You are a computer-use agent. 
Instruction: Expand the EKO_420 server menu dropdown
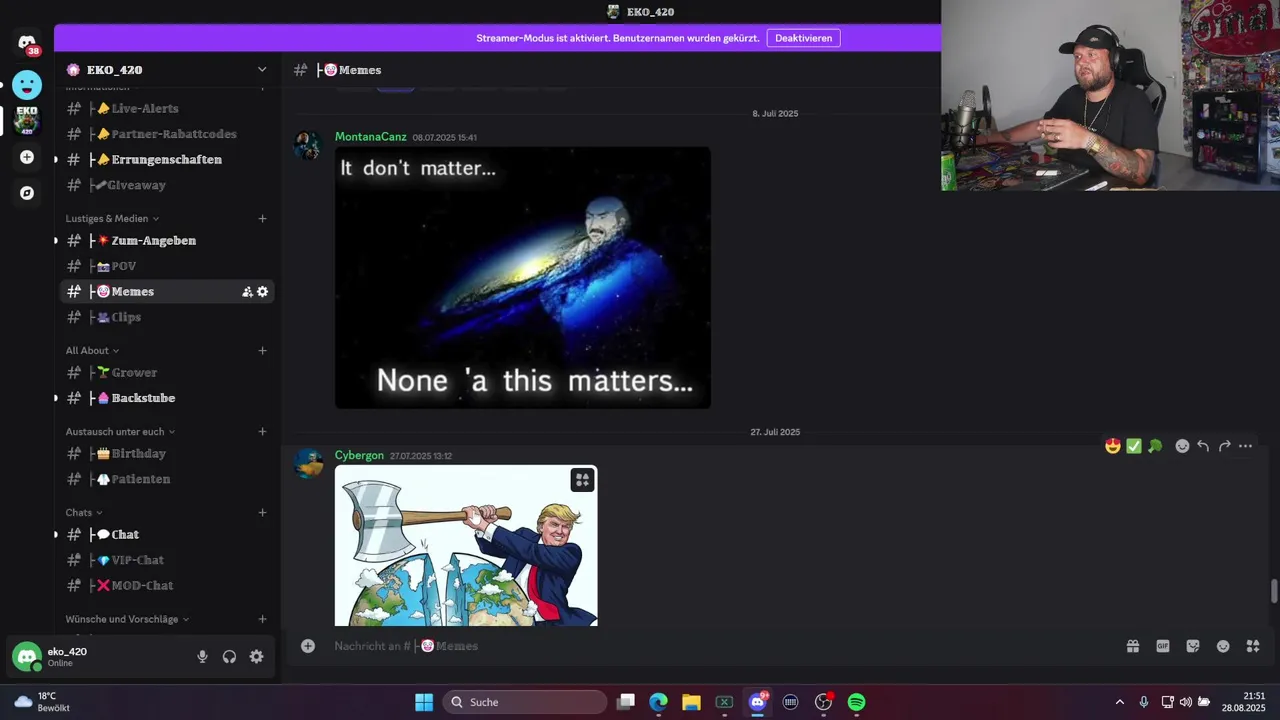(x=262, y=70)
